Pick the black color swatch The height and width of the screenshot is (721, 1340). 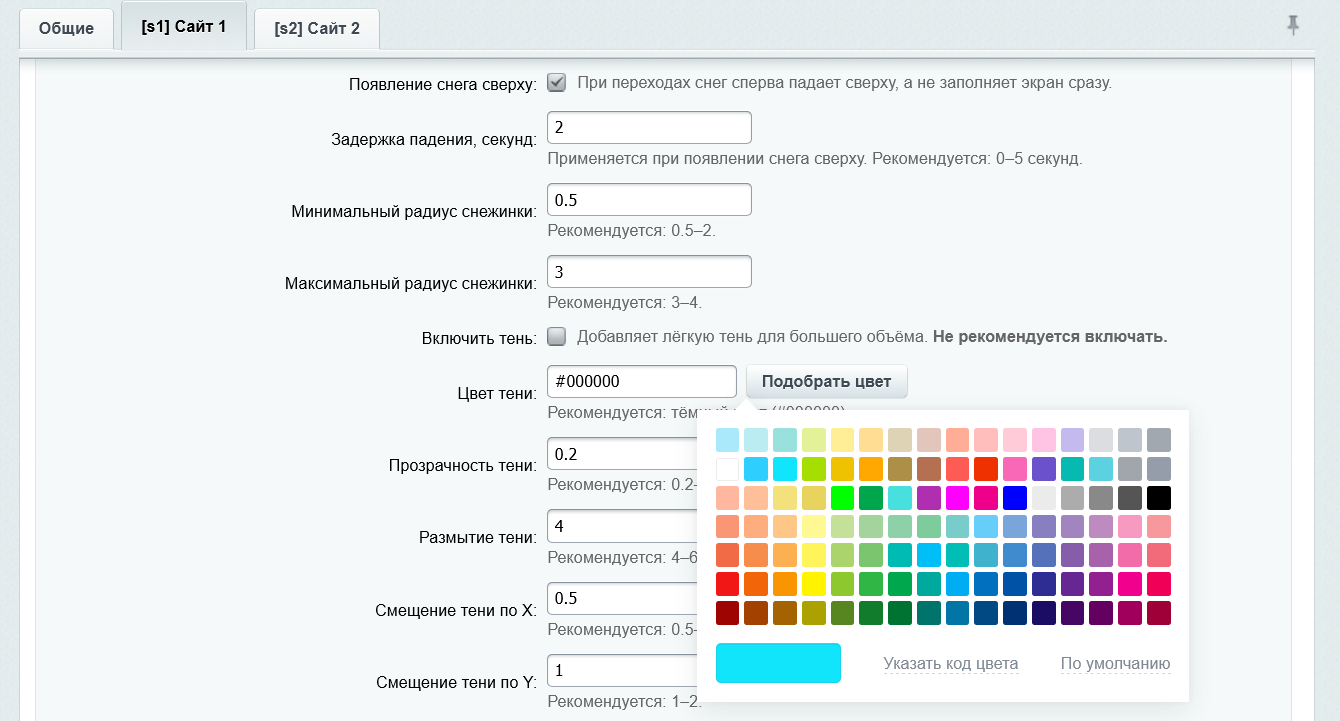coord(1159,498)
